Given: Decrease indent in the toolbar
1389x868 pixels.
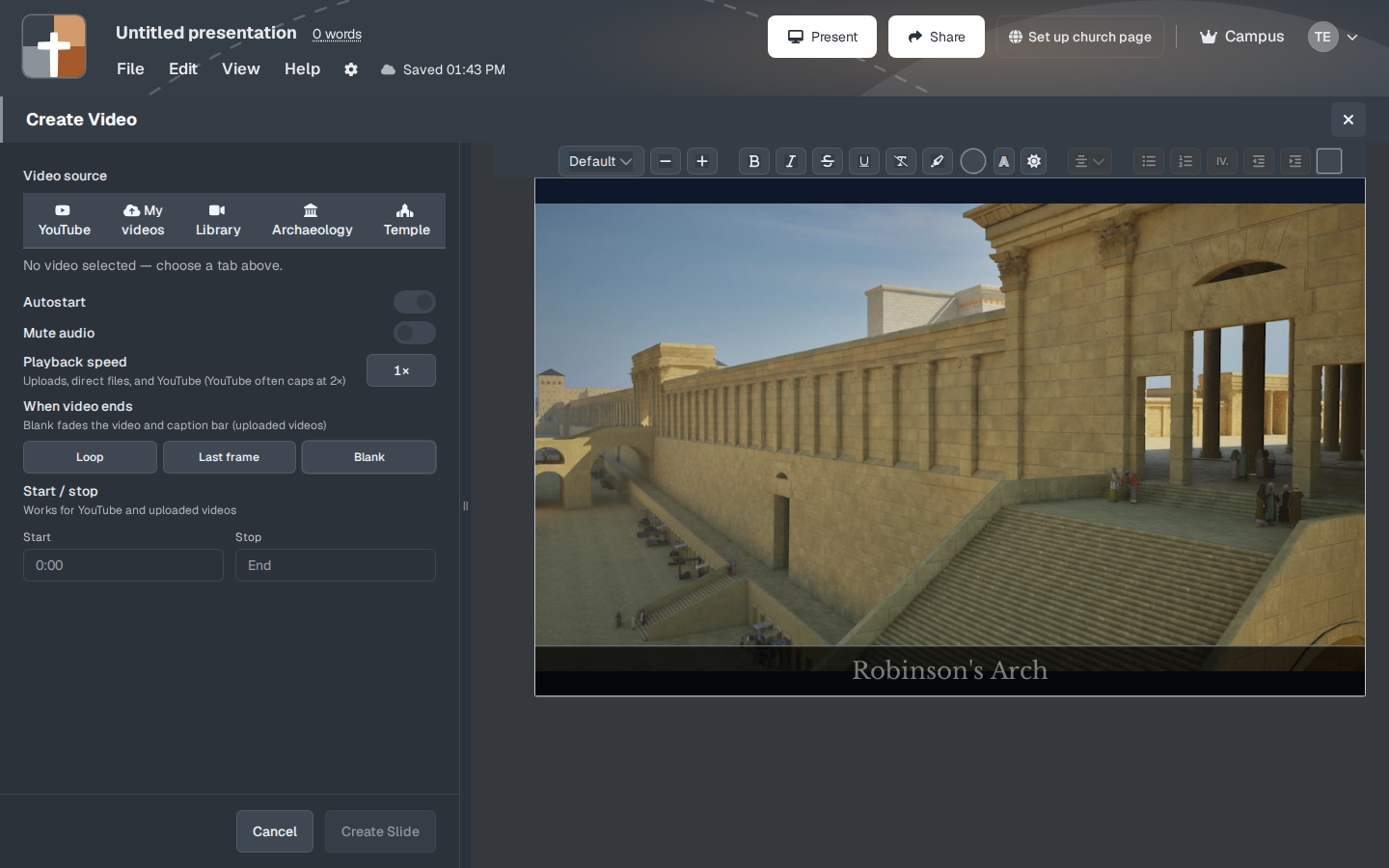Looking at the screenshot, I should click(x=1259, y=161).
